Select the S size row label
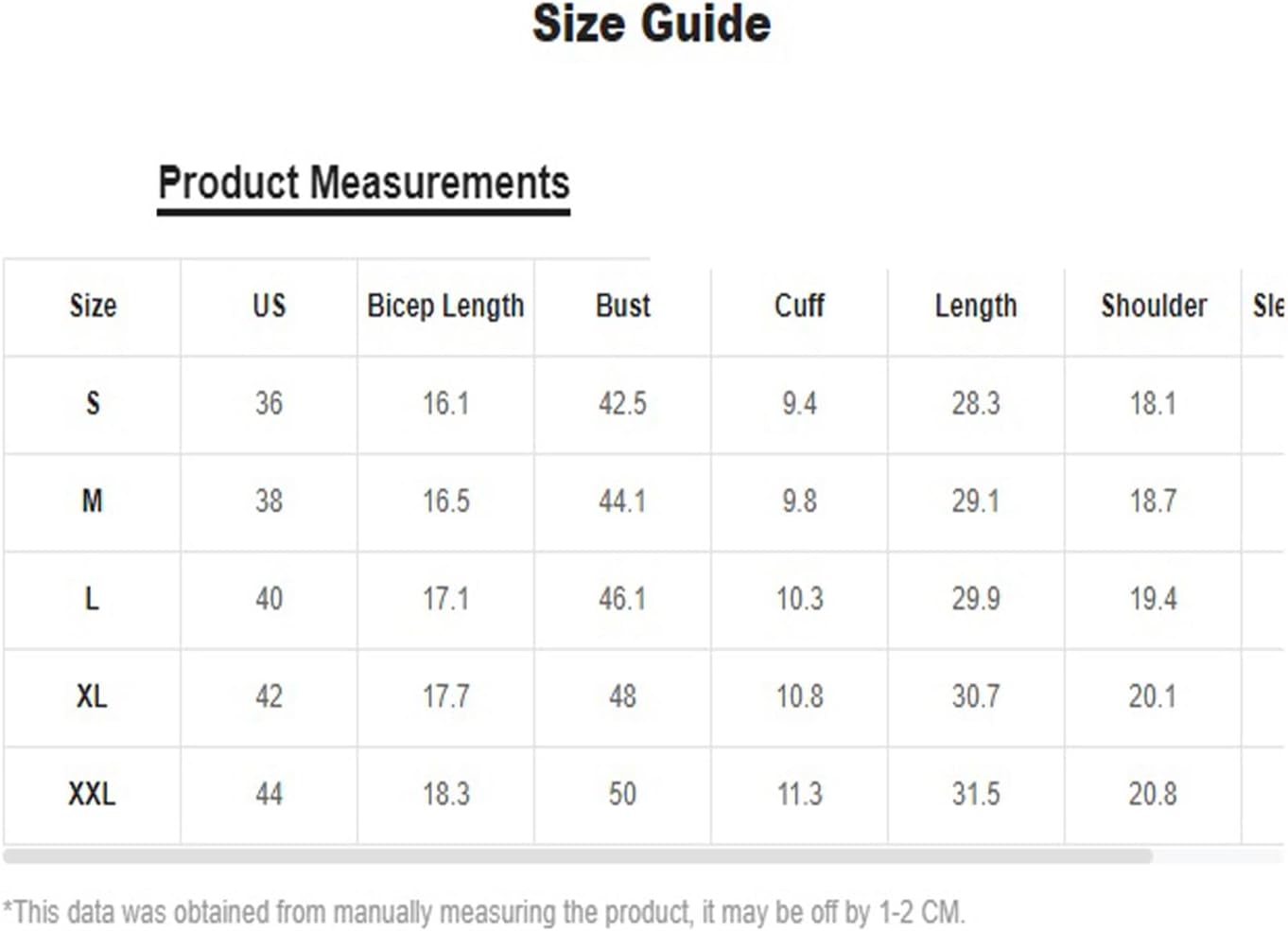Viewport: 1288px width, 931px height. tap(93, 404)
